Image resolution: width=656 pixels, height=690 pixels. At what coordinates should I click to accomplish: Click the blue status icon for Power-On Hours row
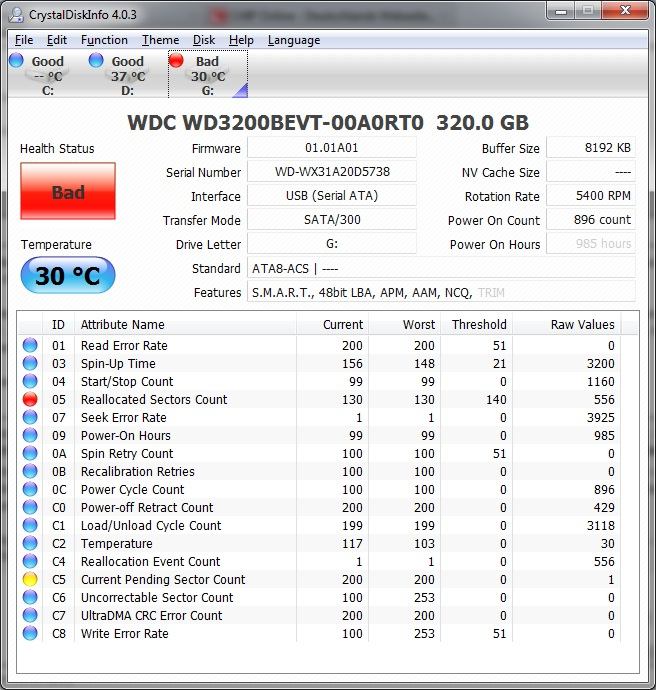pyautogui.click(x=30, y=435)
